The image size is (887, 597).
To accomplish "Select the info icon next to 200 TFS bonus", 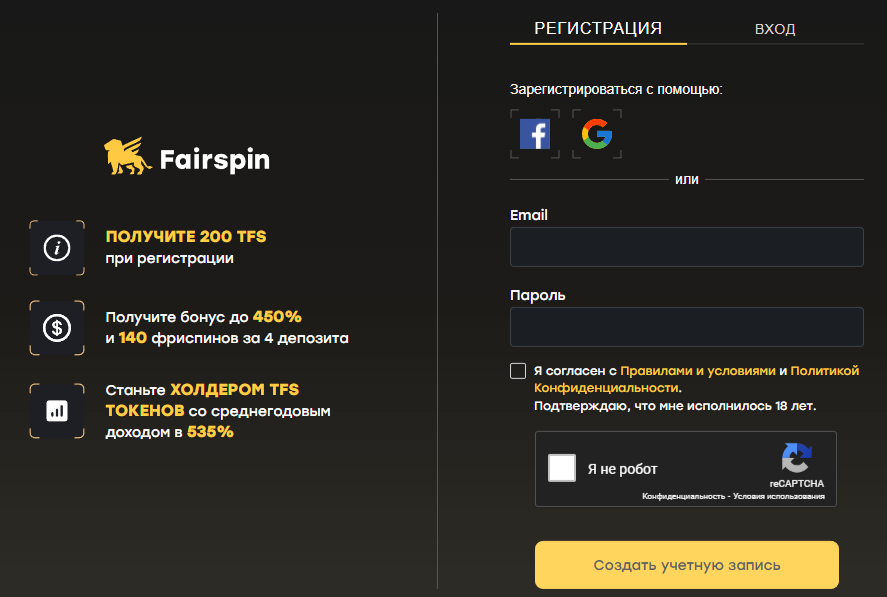I will tap(57, 247).
